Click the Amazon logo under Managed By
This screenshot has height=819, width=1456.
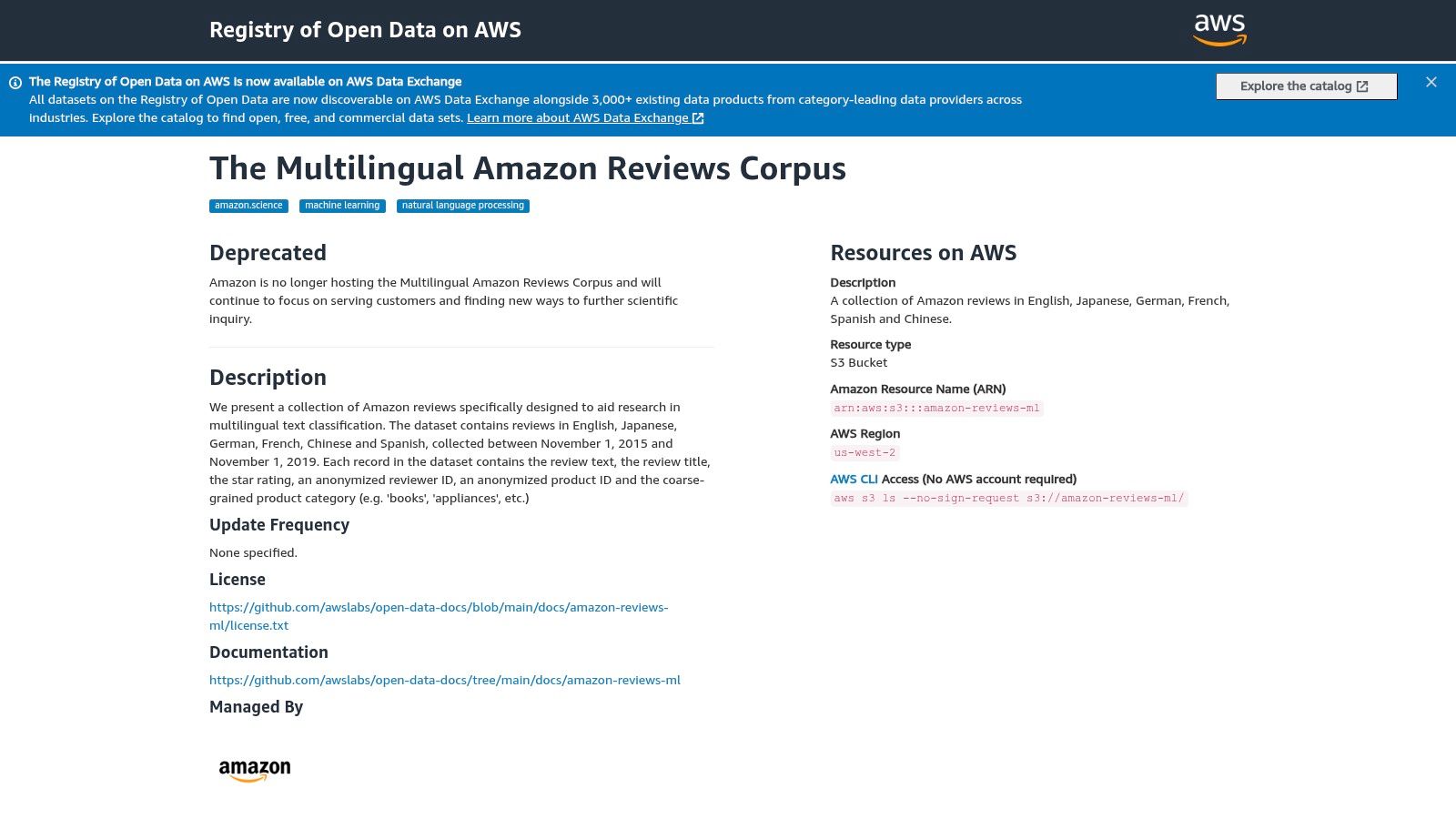pyautogui.click(x=255, y=769)
